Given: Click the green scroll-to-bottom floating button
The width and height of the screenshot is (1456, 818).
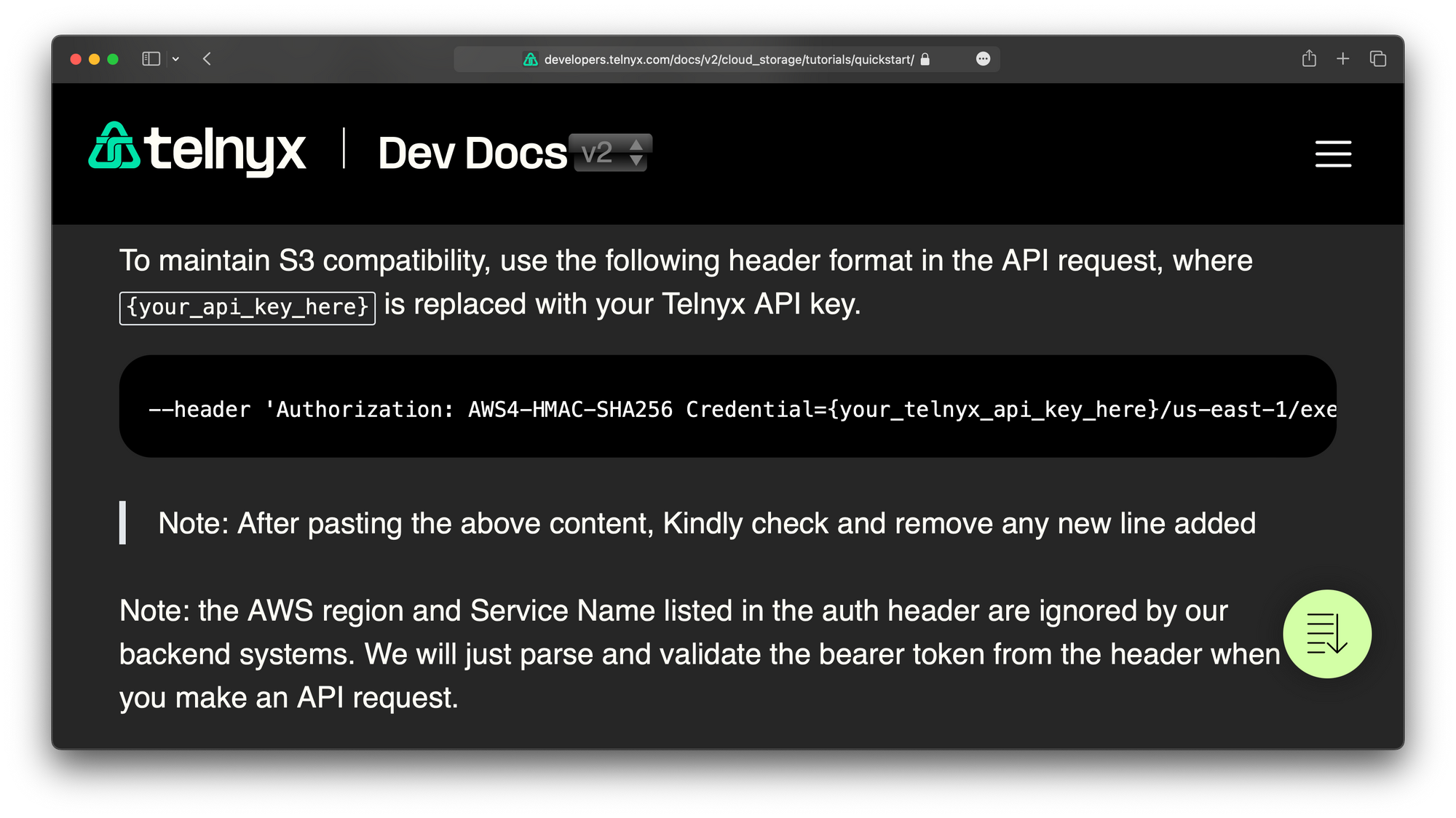Looking at the screenshot, I should coord(1327,634).
